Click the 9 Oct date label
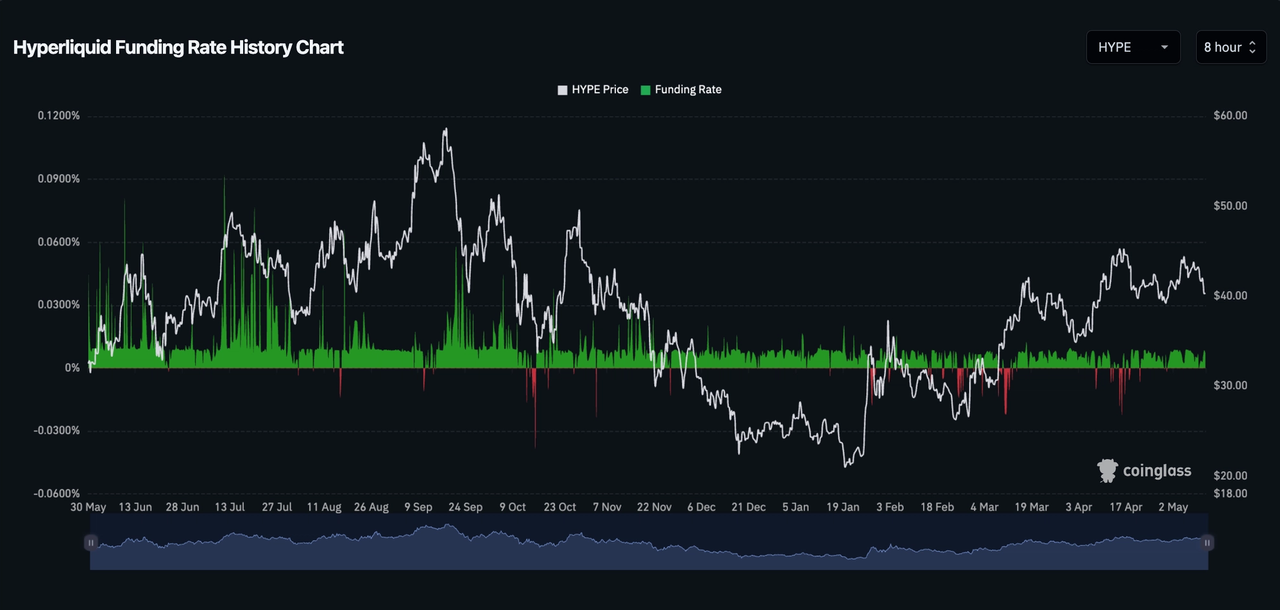 (512, 508)
